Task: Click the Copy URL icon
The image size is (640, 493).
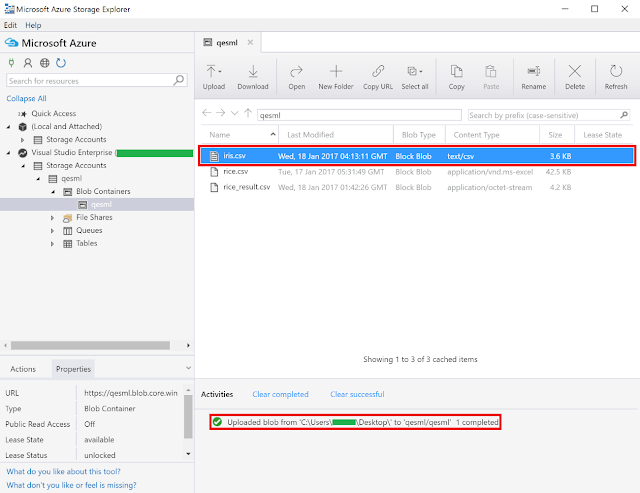Action: pos(377,73)
